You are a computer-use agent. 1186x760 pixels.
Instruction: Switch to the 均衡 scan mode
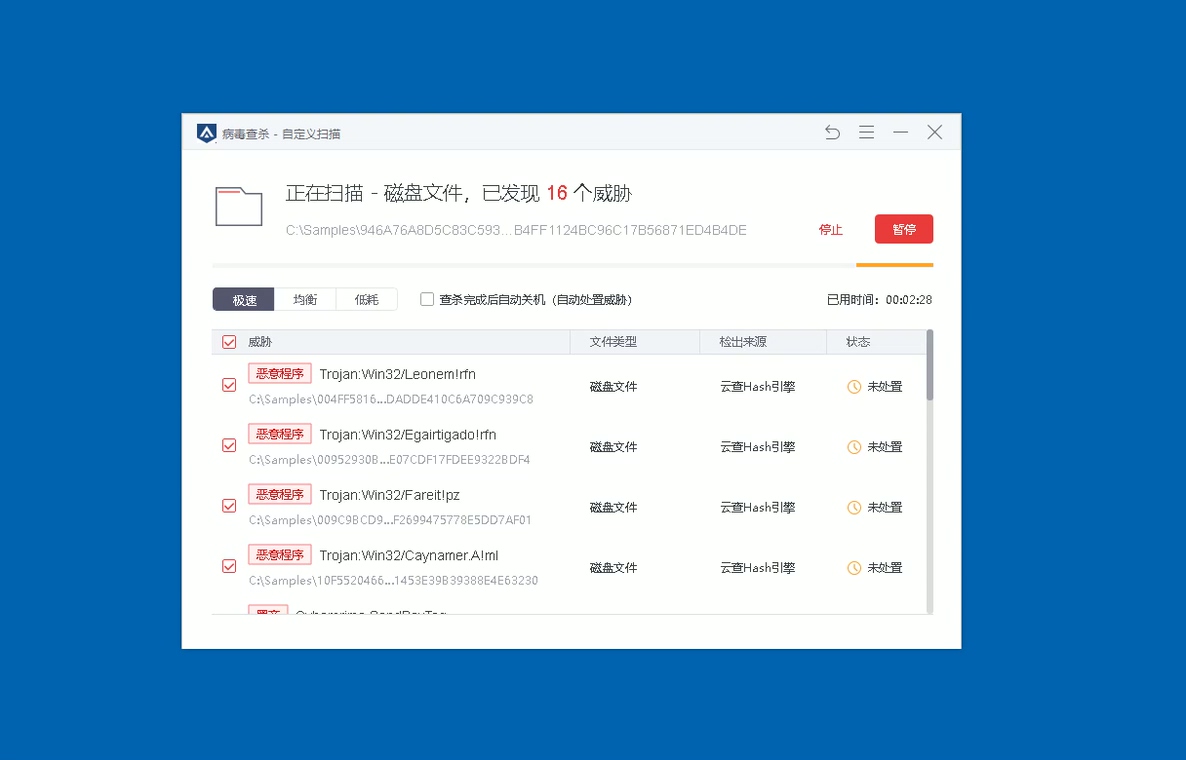coord(305,299)
